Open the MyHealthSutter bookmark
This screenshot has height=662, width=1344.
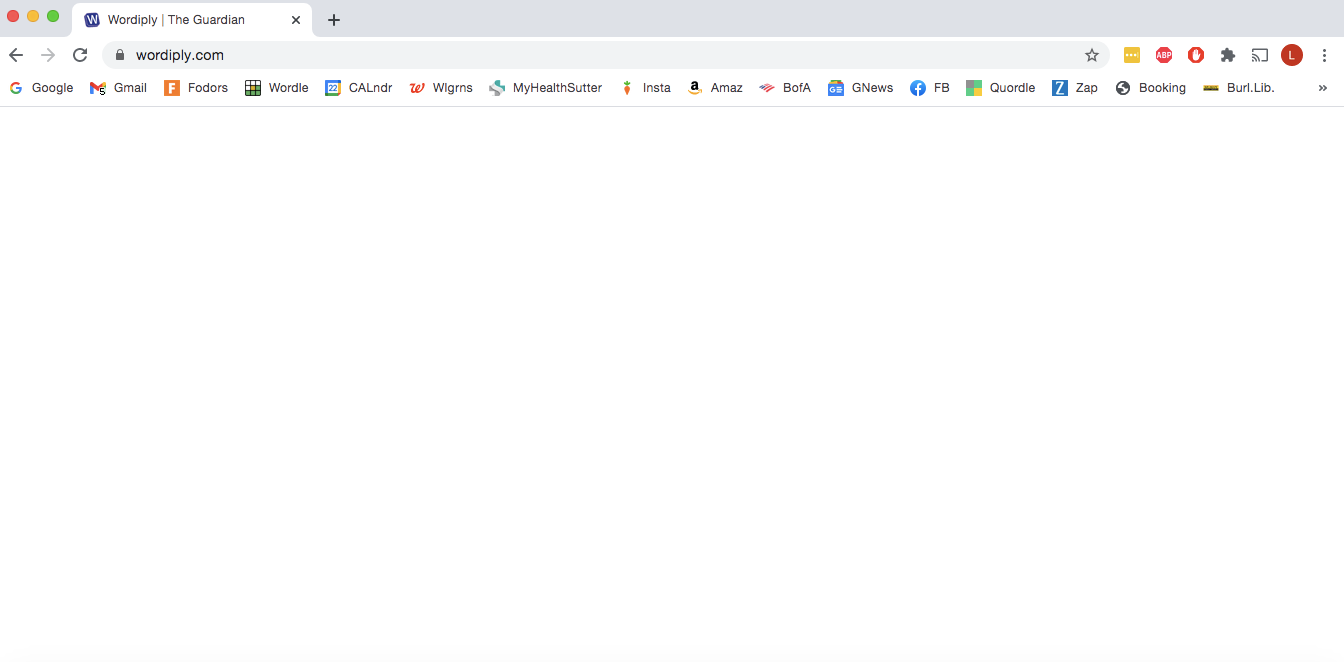(x=546, y=88)
